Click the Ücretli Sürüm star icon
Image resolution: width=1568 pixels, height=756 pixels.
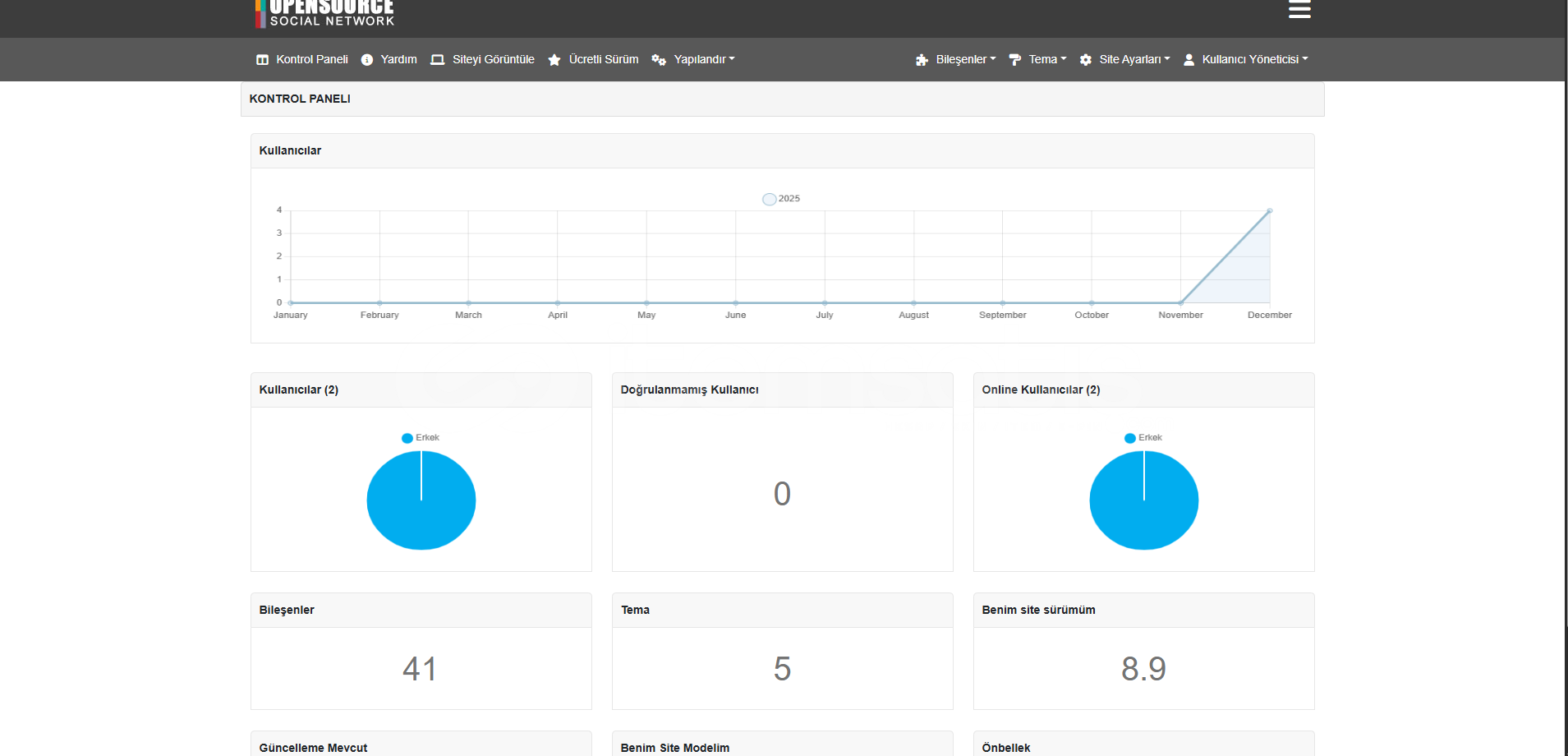click(554, 60)
